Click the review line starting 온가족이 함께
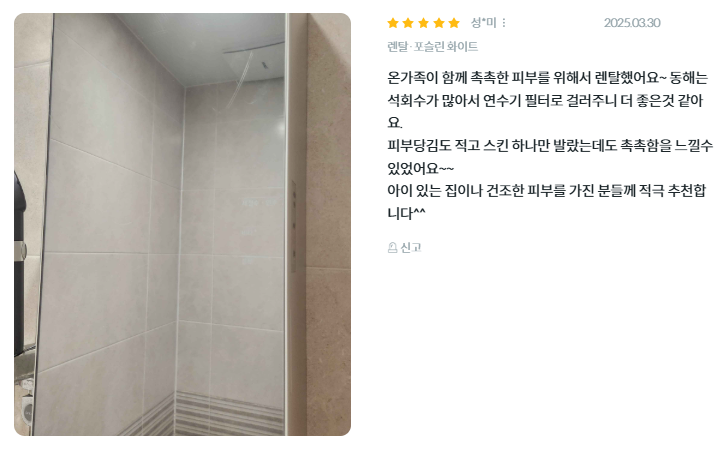Viewport: 726px width, 450px height. coord(547,77)
